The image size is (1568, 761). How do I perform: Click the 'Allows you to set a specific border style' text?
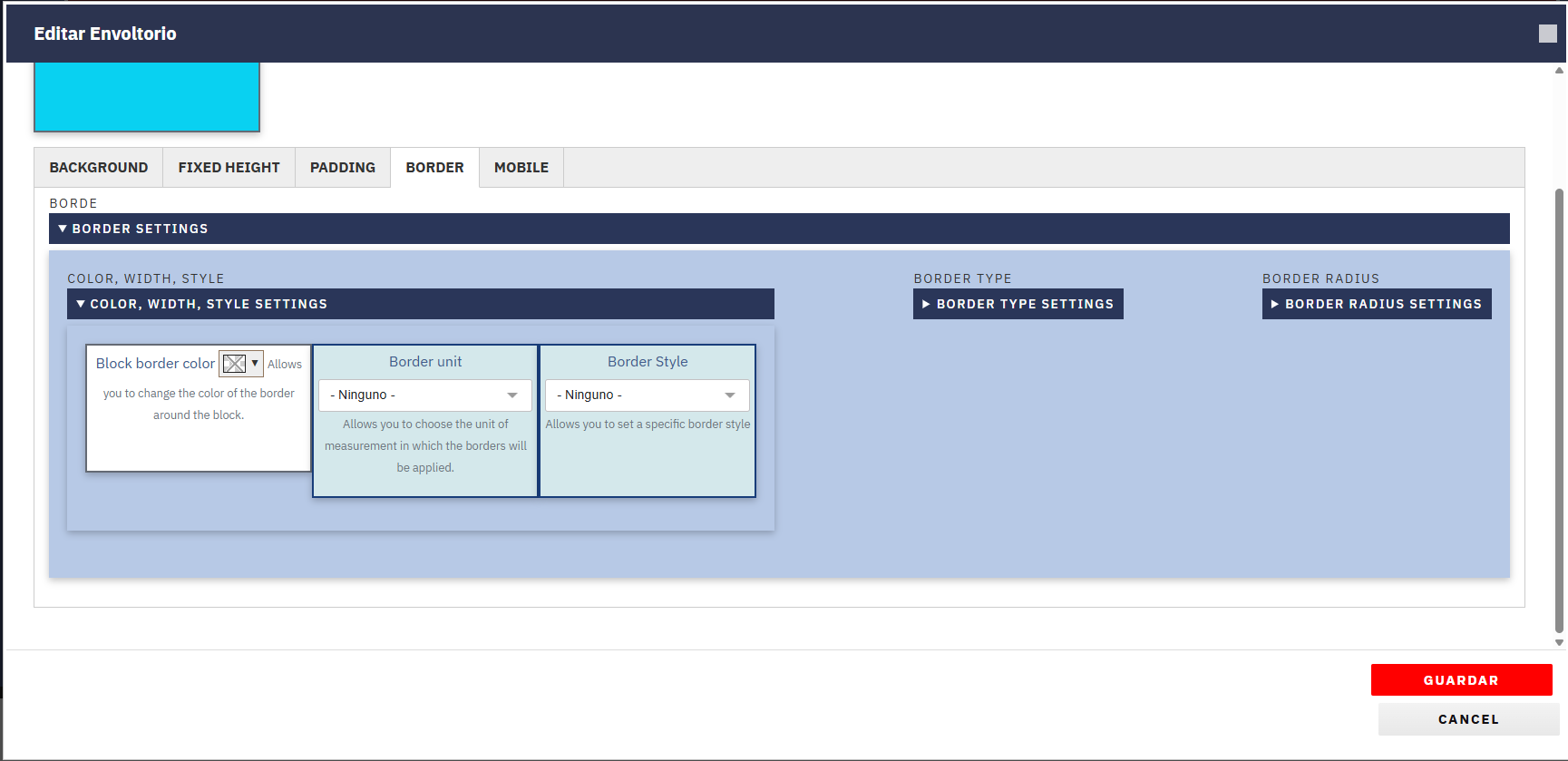coord(648,424)
